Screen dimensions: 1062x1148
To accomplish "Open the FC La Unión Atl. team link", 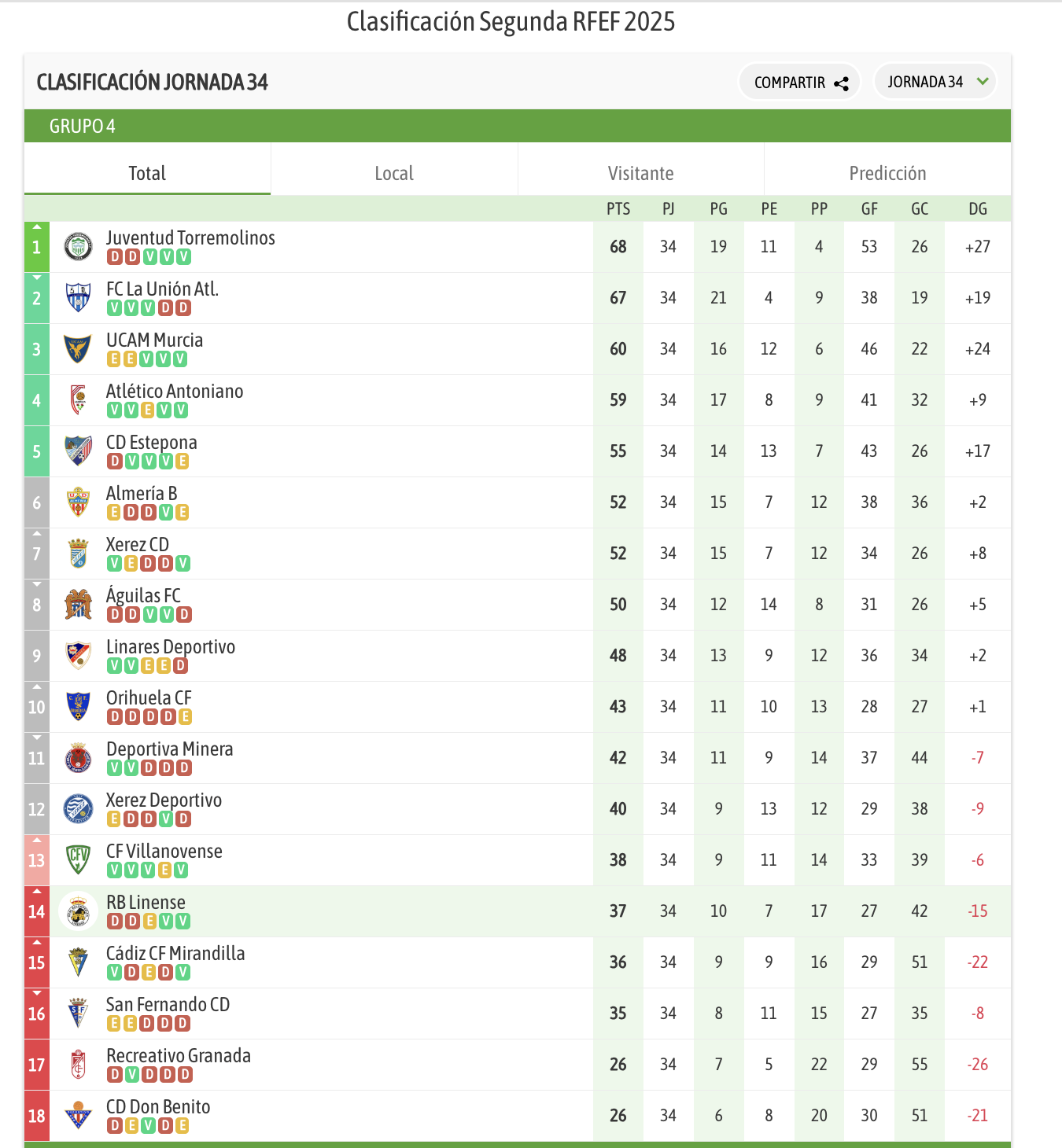I will click(162, 289).
